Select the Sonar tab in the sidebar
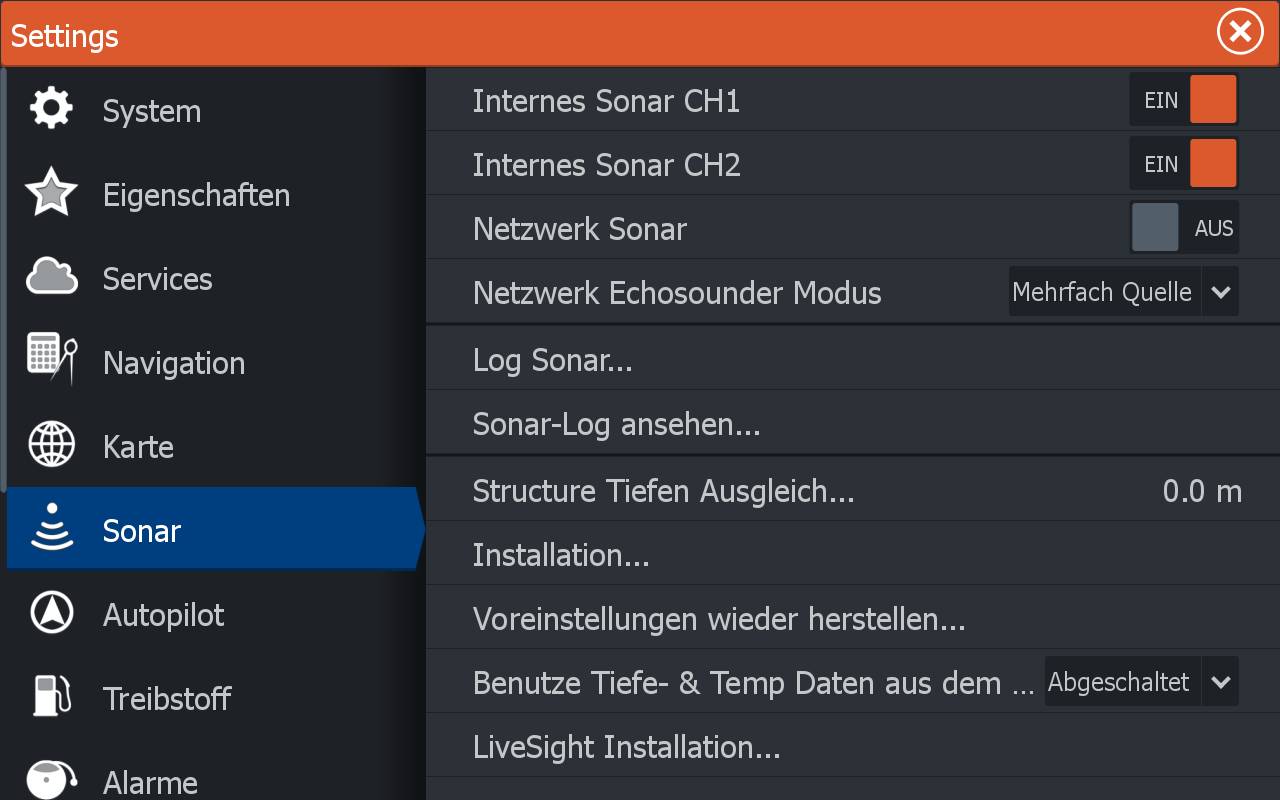 click(142, 530)
